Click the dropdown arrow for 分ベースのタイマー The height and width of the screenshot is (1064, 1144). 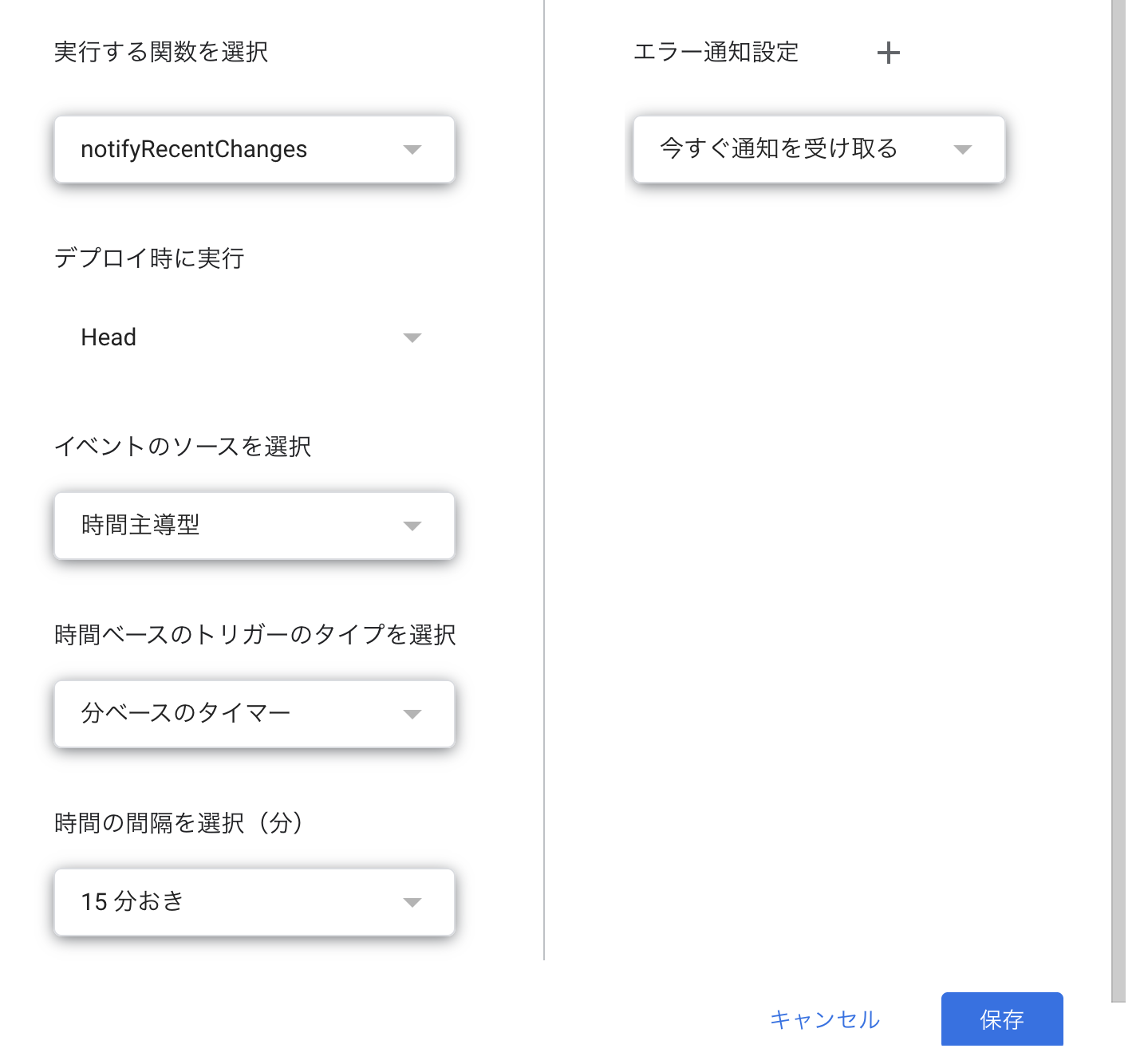[412, 715]
